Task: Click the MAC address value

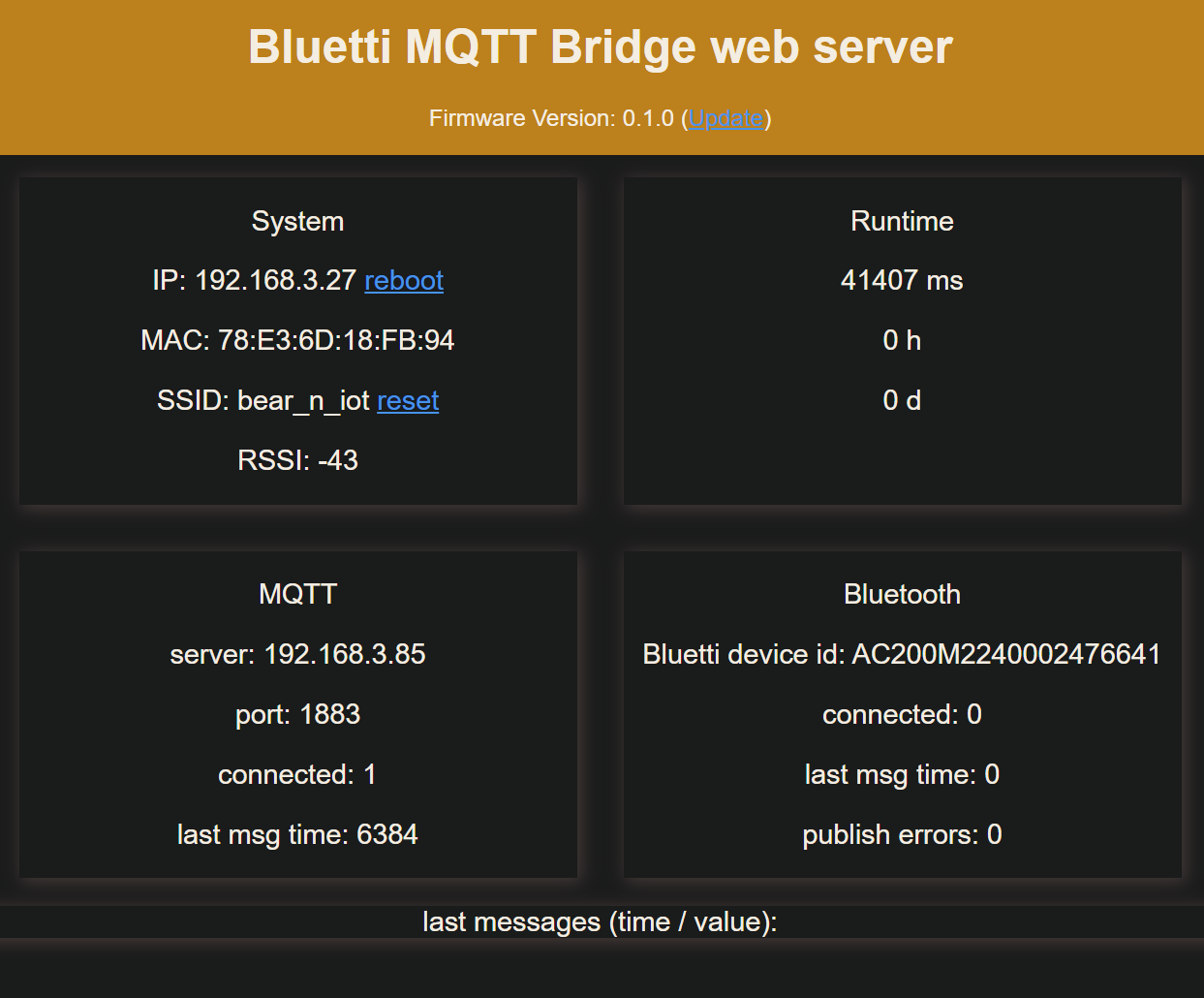Action: pos(297,340)
